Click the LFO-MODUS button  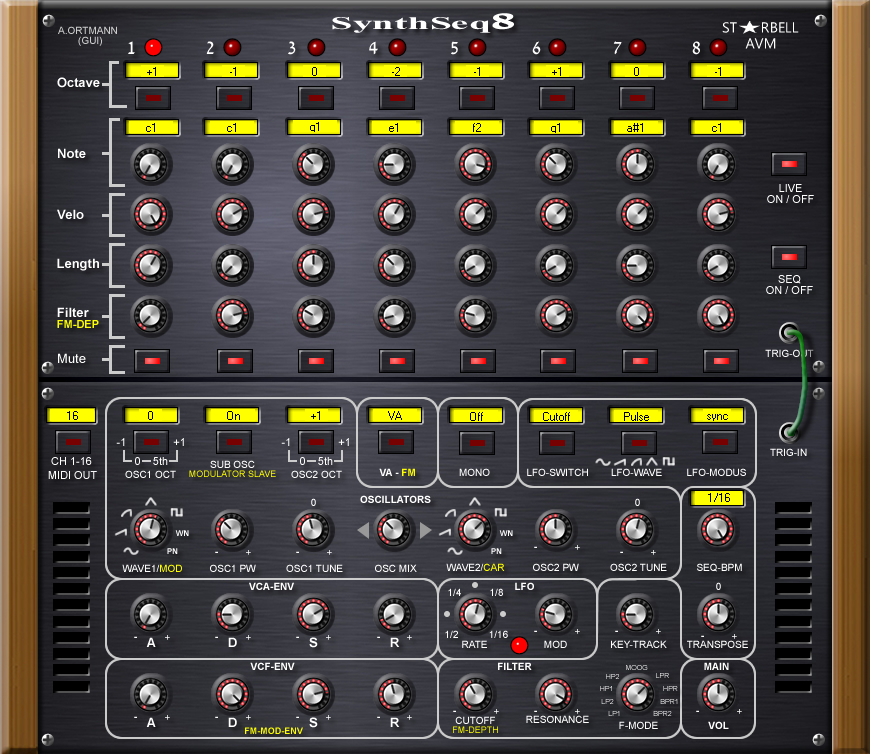[x=720, y=442]
